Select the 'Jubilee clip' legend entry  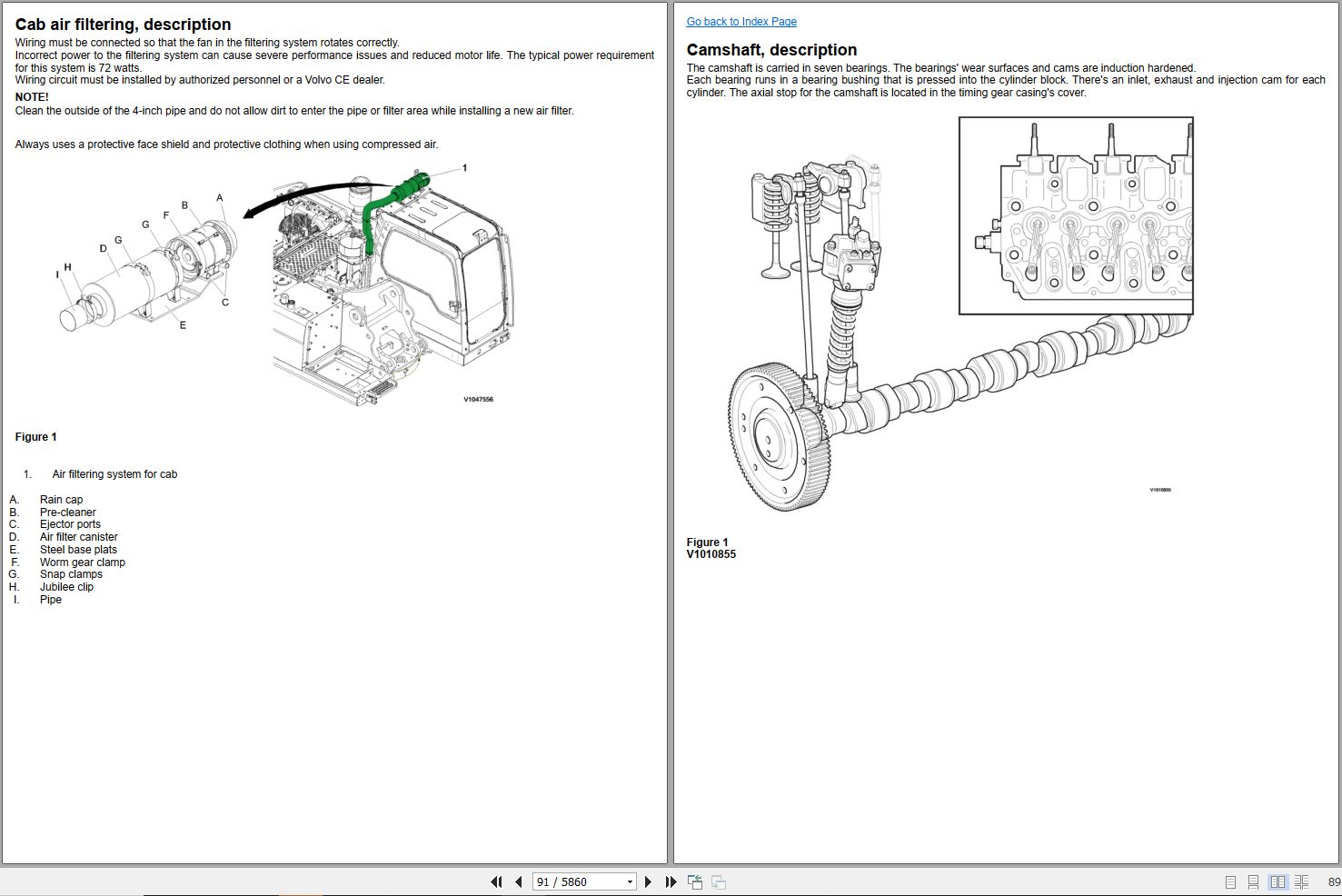(66, 587)
